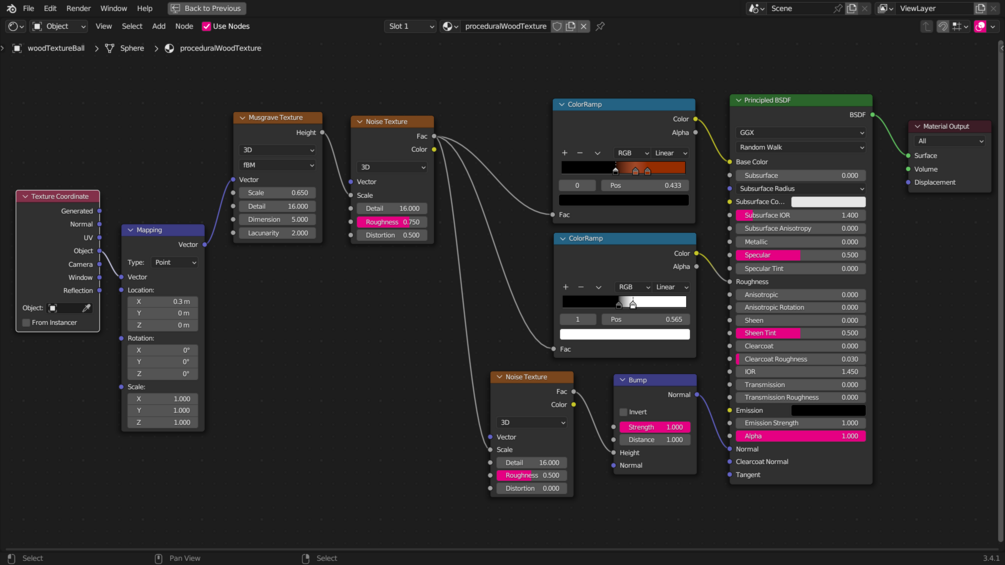Unlink proceduralWoodTexture material with the X icon
Viewport: 1005px width, 565px height.
583,26
